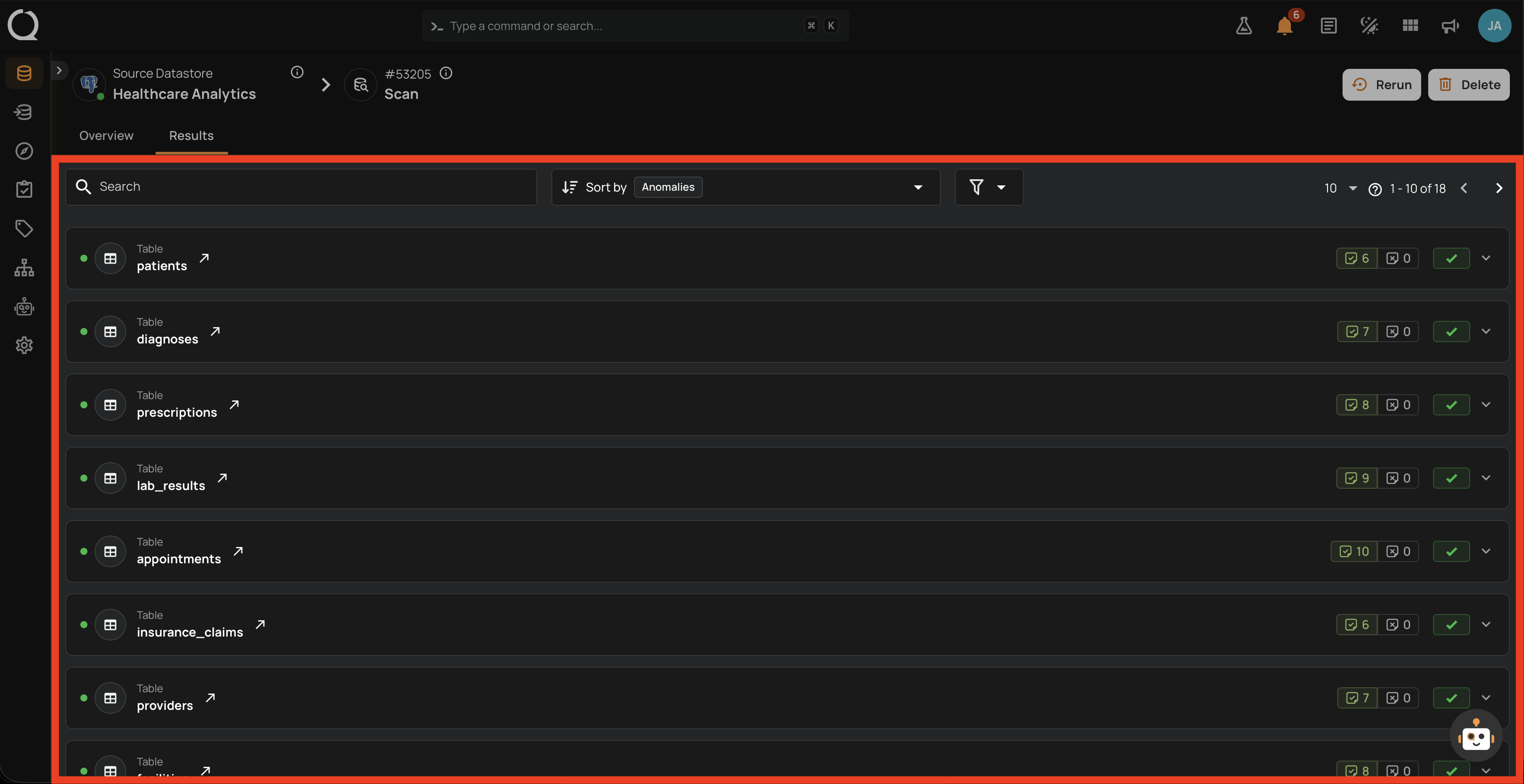Go to next page of results
This screenshot has width=1524, height=784.
pos(1498,188)
